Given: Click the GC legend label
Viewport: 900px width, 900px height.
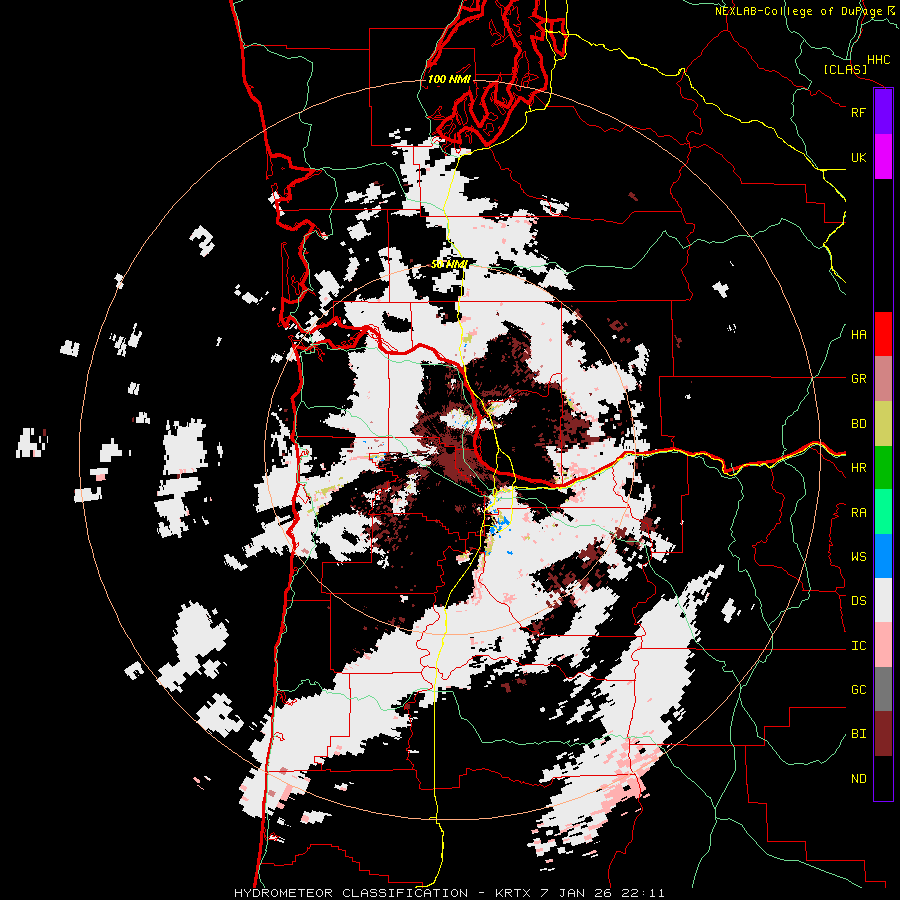Looking at the screenshot, I should (858, 690).
